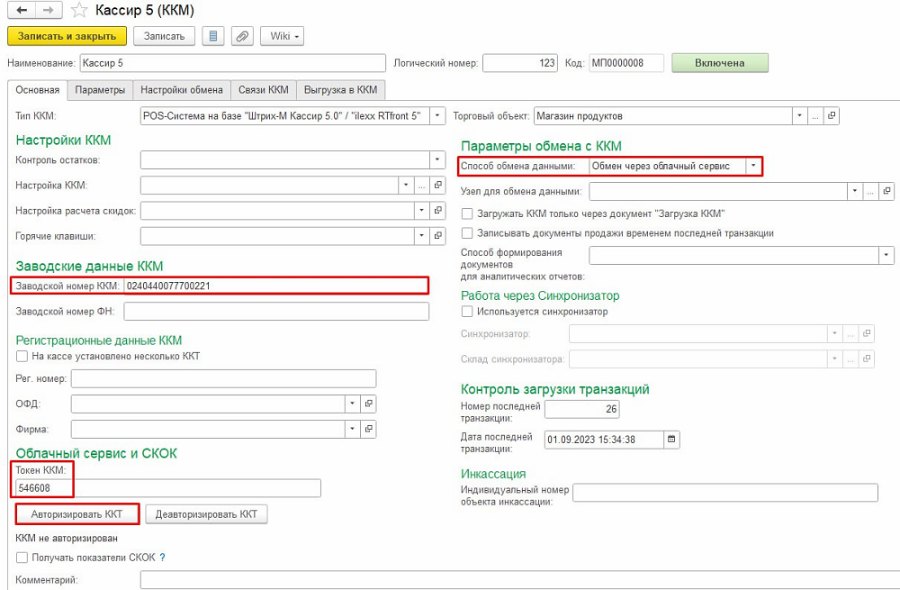Viewport: 900px width, 590px height.
Task: Click the ellipsis for Узел для обмена данными
Action: pos(871,191)
